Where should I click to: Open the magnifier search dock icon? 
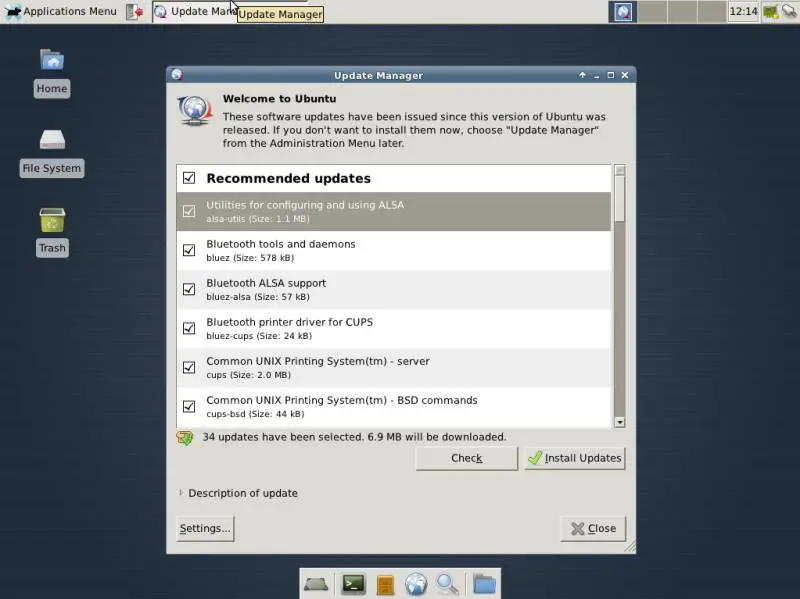[447, 584]
